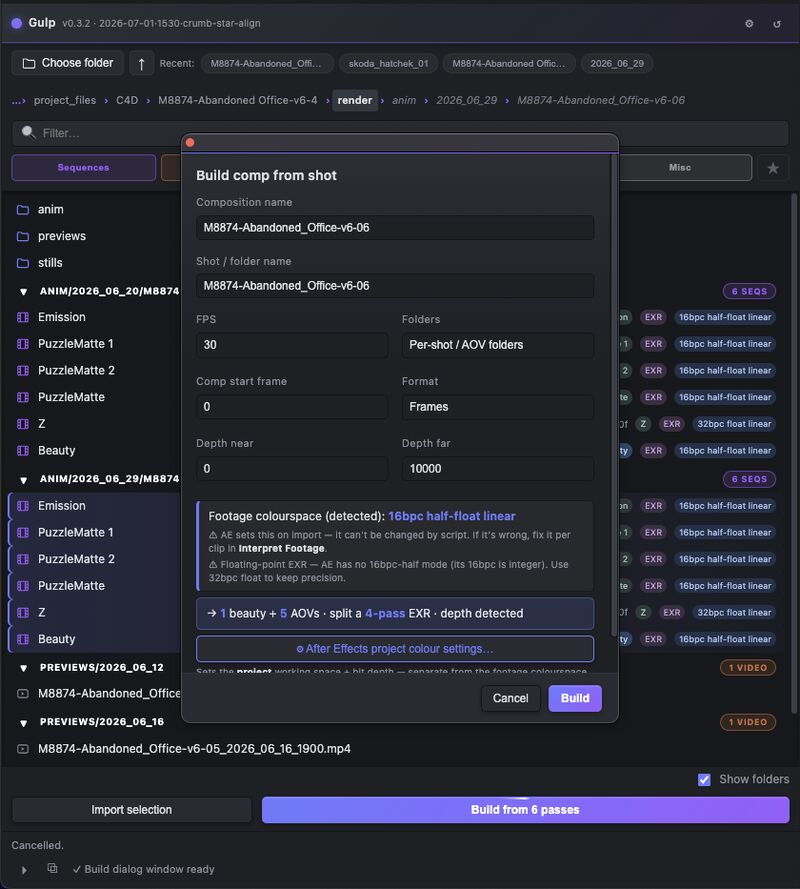The width and height of the screenshot is (800, 889).
Task: Click the anim folder icon
Action: [x=23, y=210]
